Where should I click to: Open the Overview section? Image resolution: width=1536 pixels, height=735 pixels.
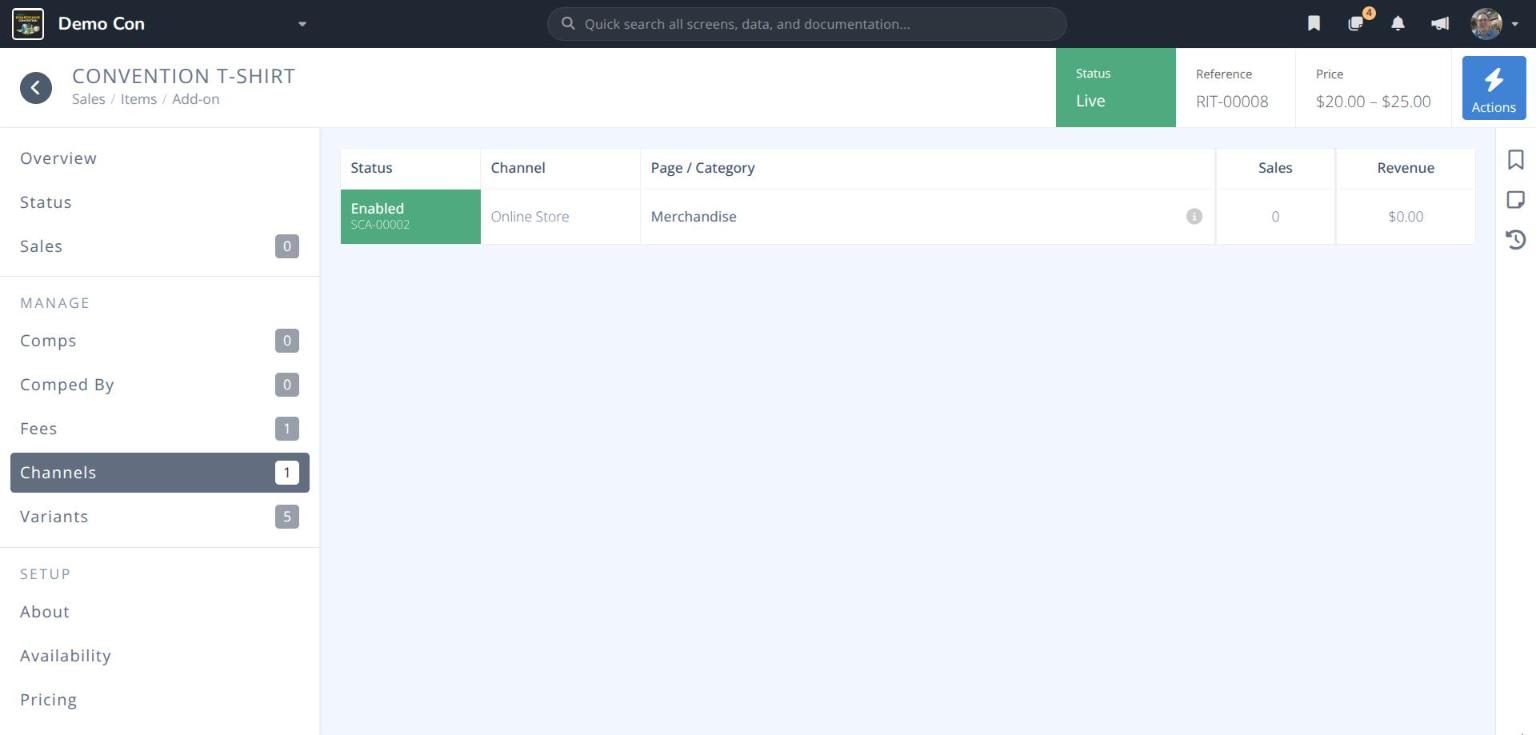pos(160,158)
